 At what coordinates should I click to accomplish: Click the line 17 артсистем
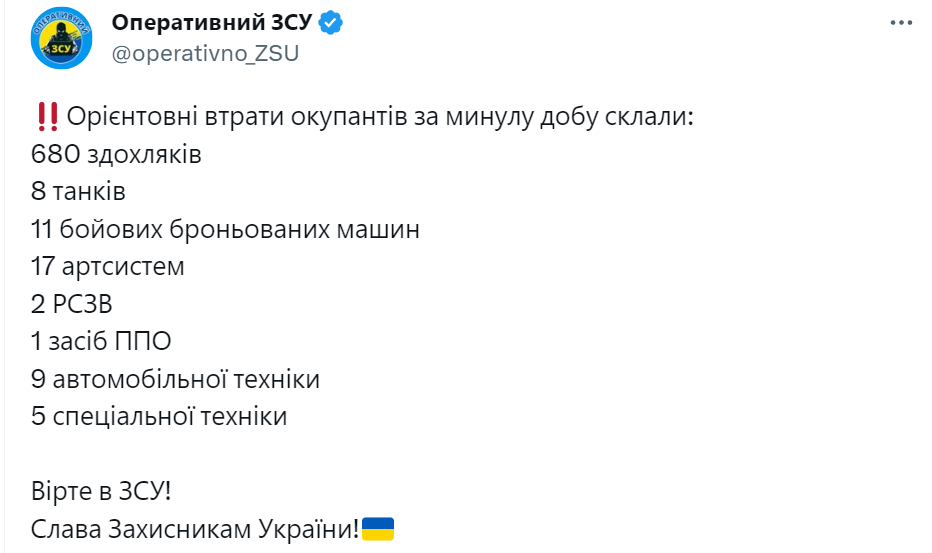[x=108, y=266]
